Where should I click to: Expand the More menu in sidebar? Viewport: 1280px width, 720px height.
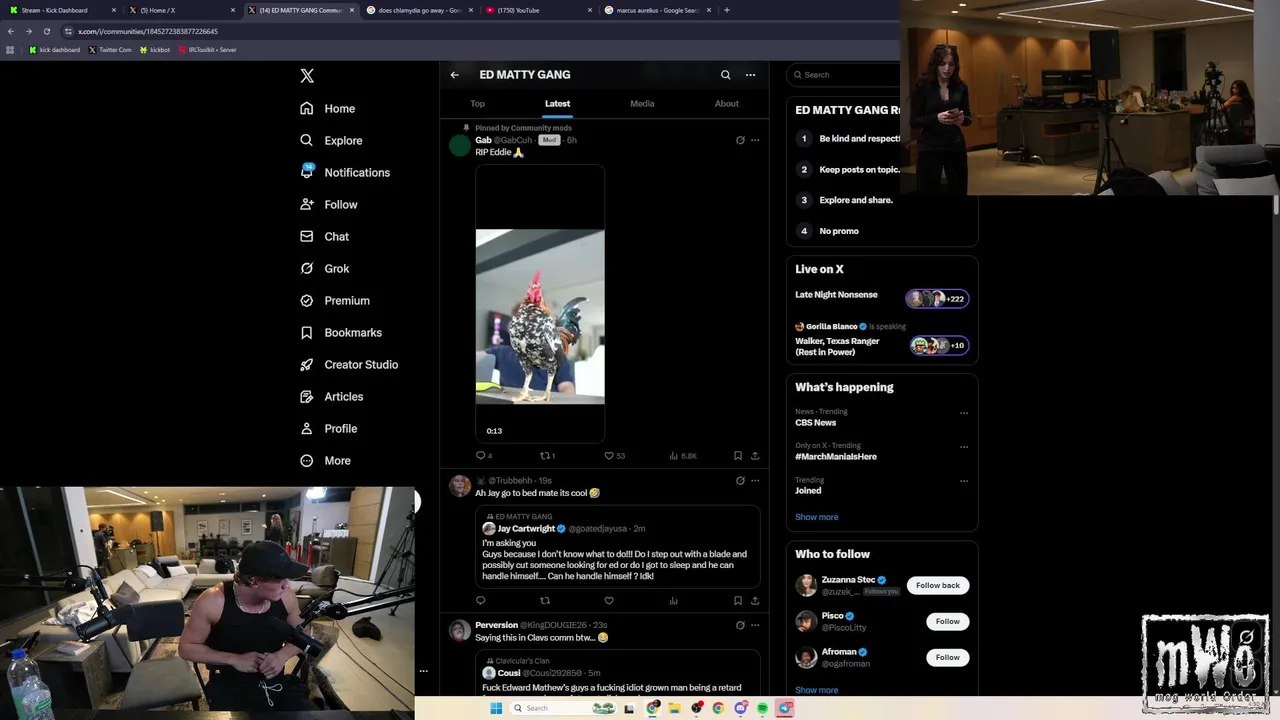(326, 460)
